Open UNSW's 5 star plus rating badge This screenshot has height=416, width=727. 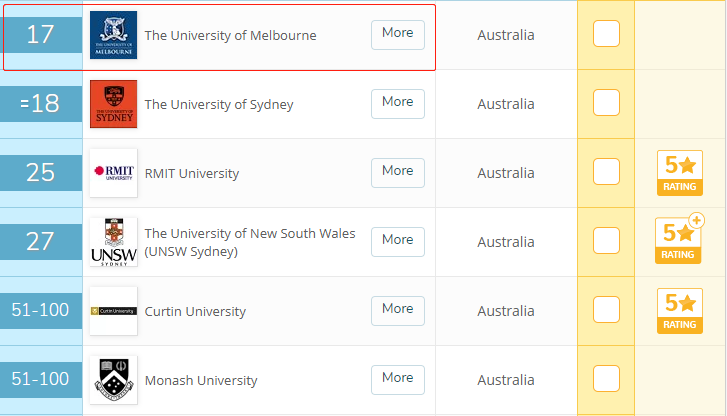(680, 239)
